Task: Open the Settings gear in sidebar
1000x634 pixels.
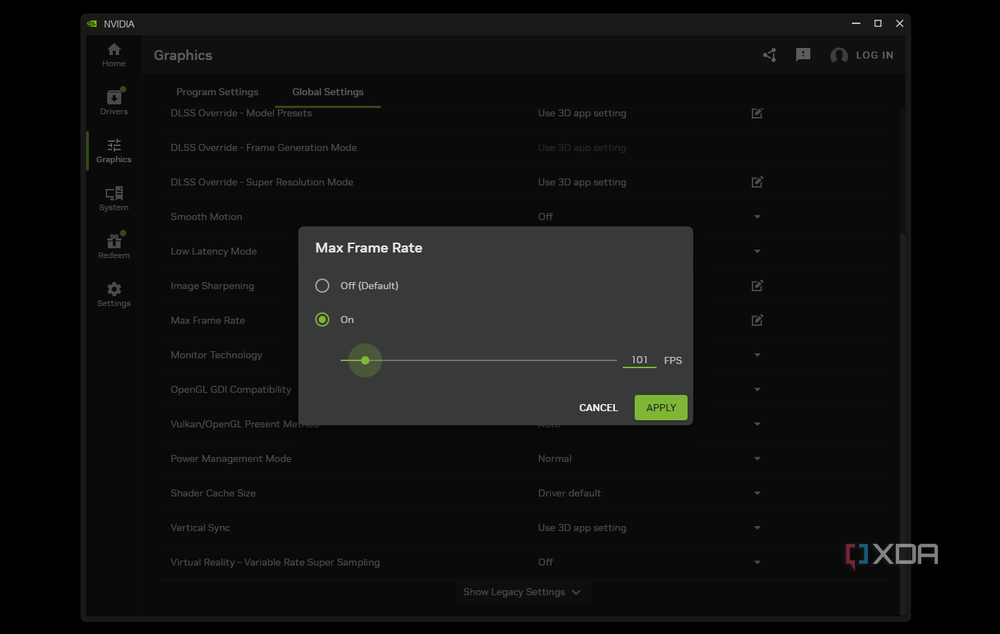Action: click(x=114, y=295)
